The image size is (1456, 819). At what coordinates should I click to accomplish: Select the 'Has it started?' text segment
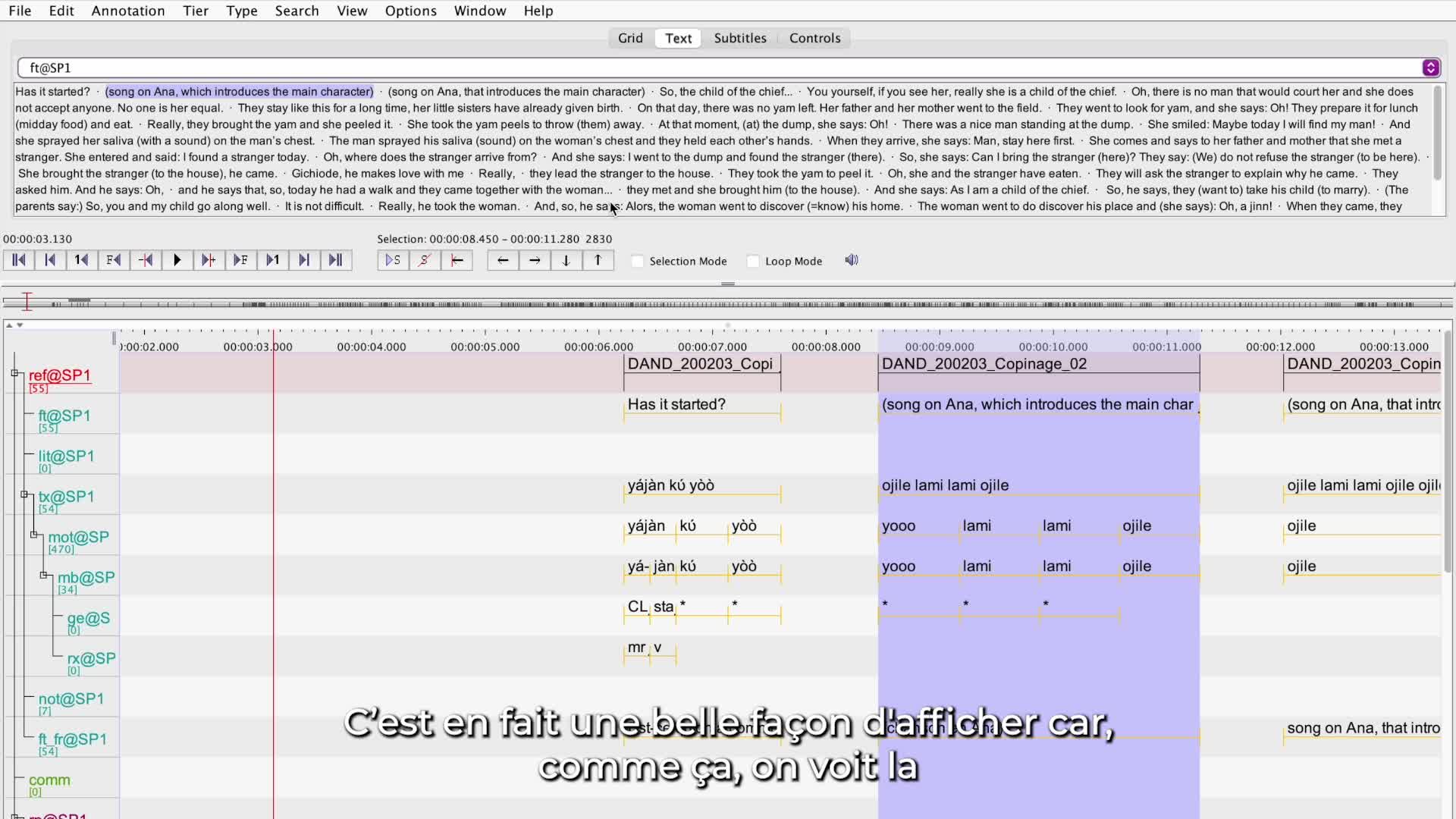click(52, 92)
